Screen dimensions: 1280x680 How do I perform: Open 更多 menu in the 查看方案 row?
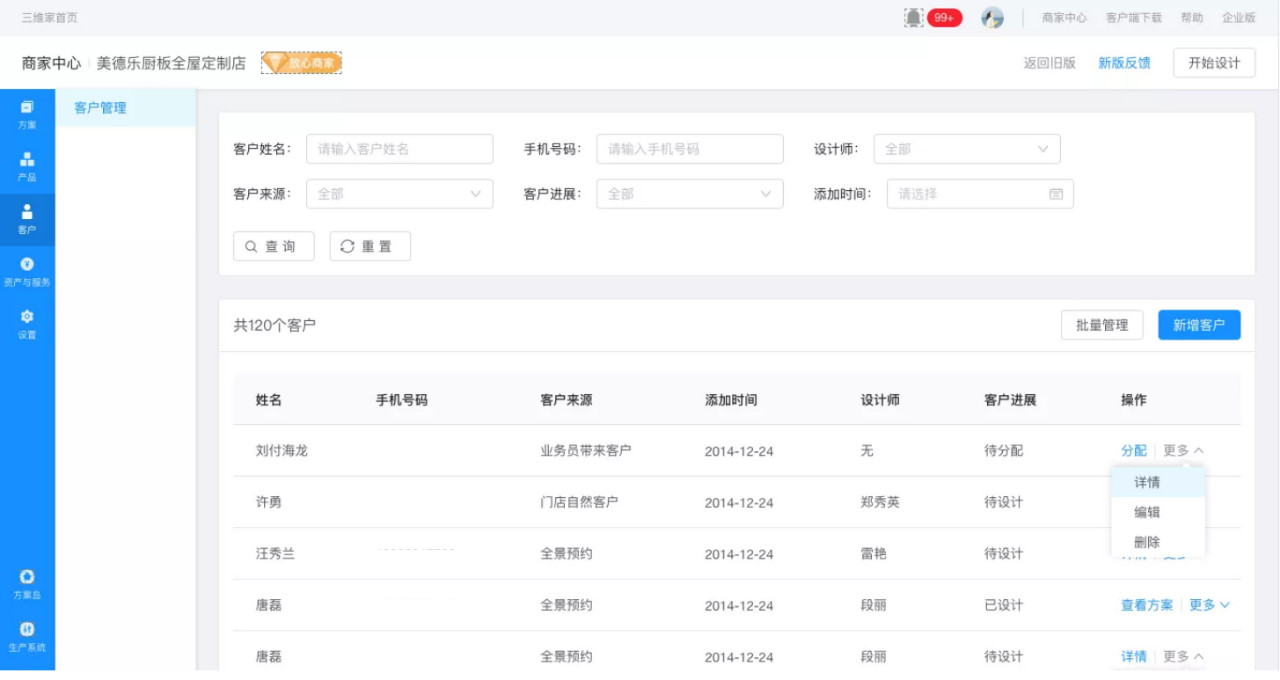coord(1209,605)
